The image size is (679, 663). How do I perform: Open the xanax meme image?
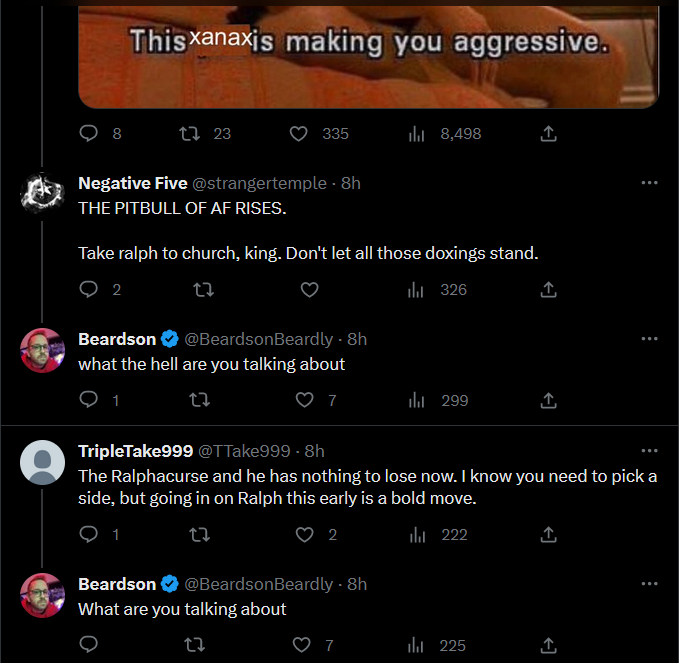369,56
